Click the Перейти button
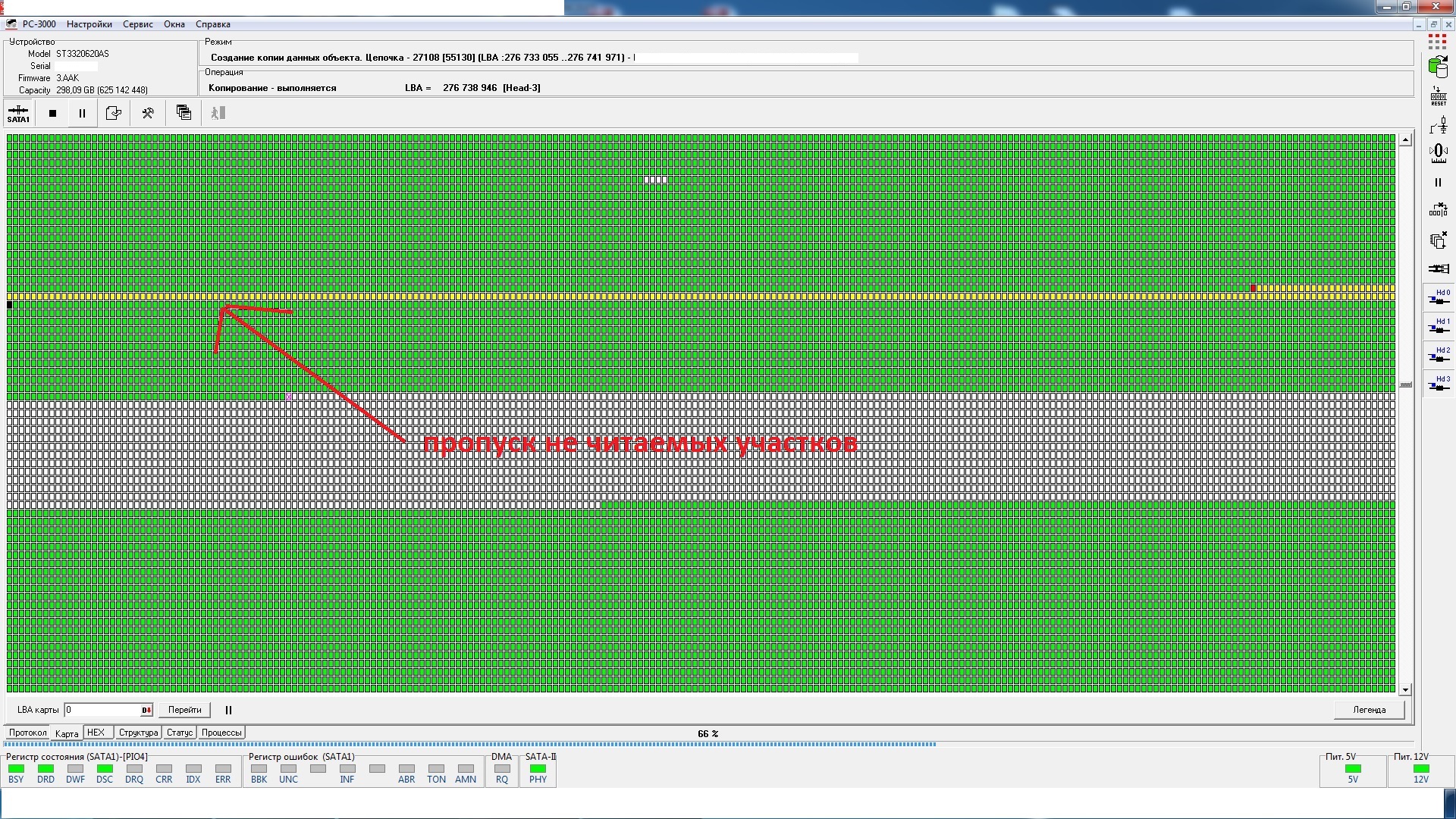 pos(184,710)
